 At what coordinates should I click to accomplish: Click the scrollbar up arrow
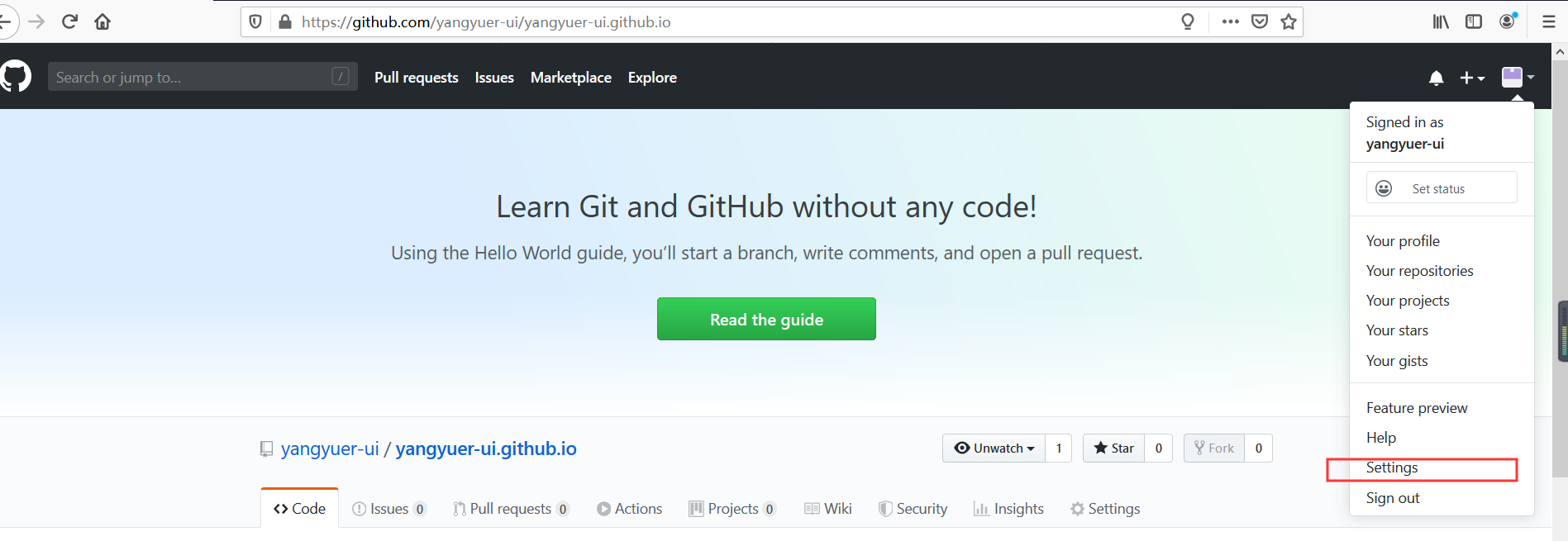point(1561,51)
